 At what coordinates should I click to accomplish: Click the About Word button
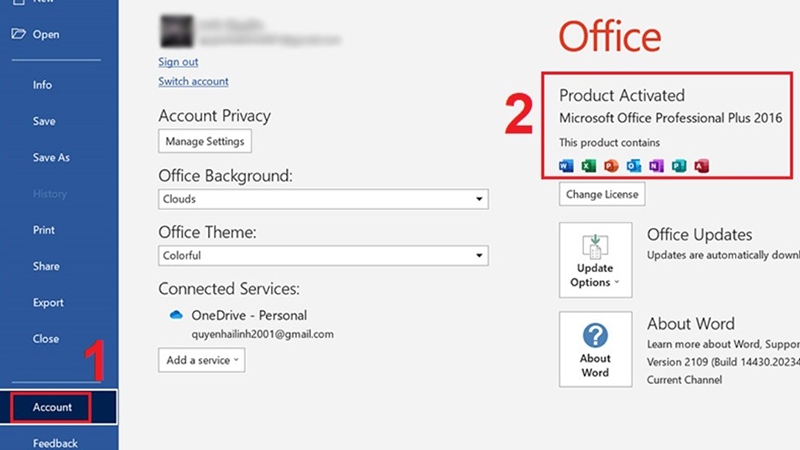pyautogui.click(x=595, y=349)
